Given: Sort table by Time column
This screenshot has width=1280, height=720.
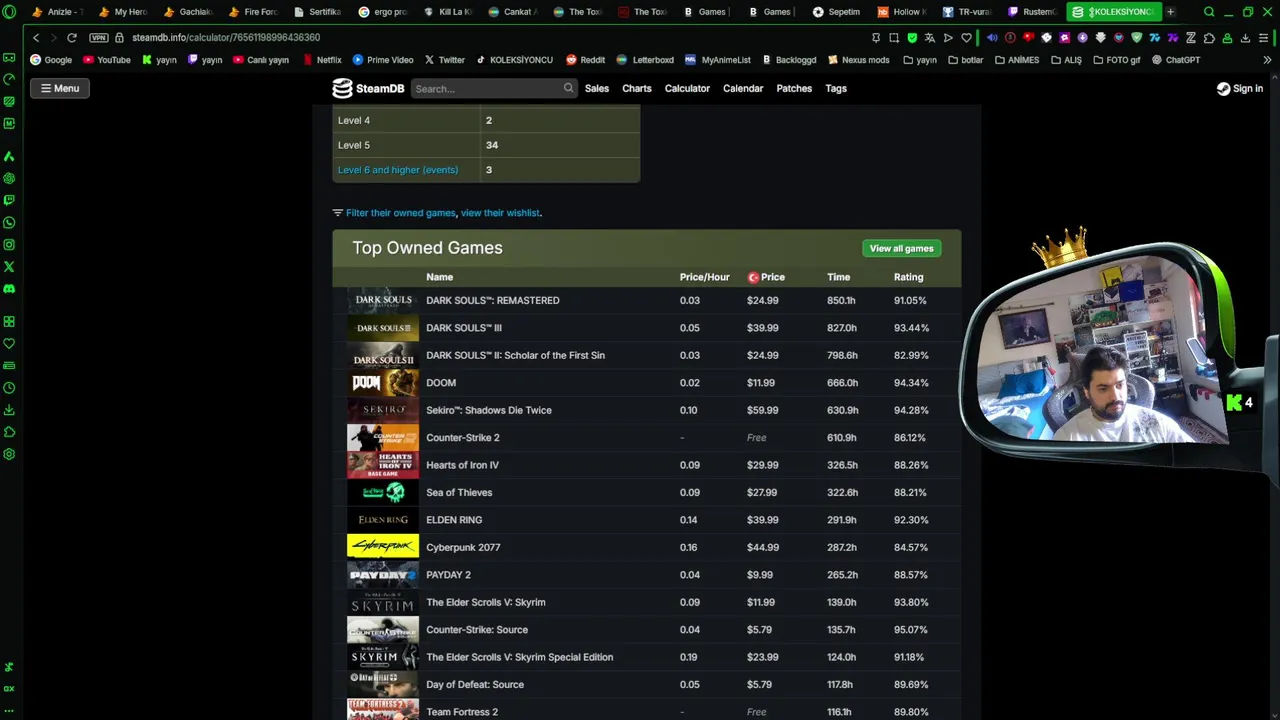Looking at the screenshot, I should tap(838, 277).
